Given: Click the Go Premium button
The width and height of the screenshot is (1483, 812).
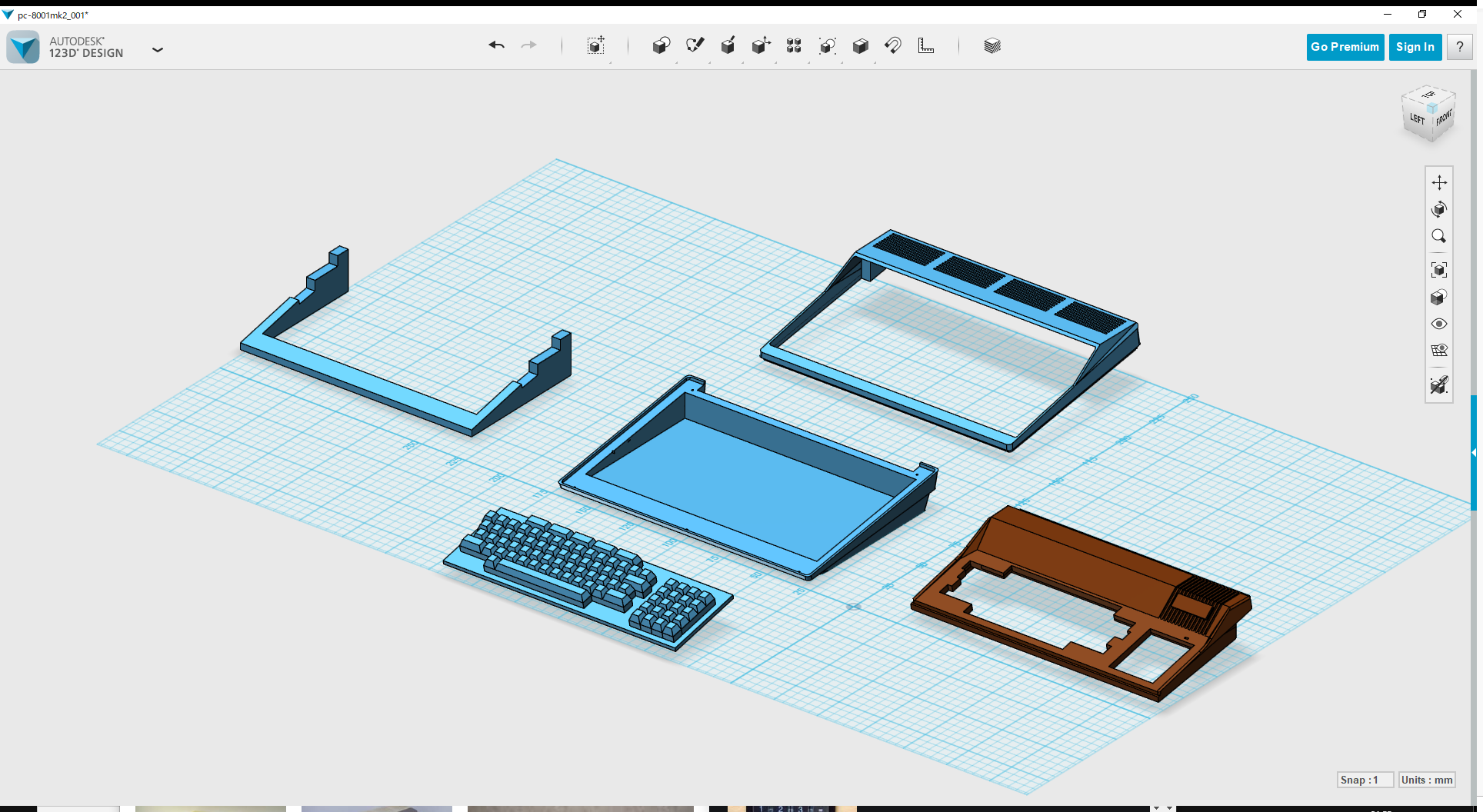Looking at the screenshot, I should (1345, 47).
